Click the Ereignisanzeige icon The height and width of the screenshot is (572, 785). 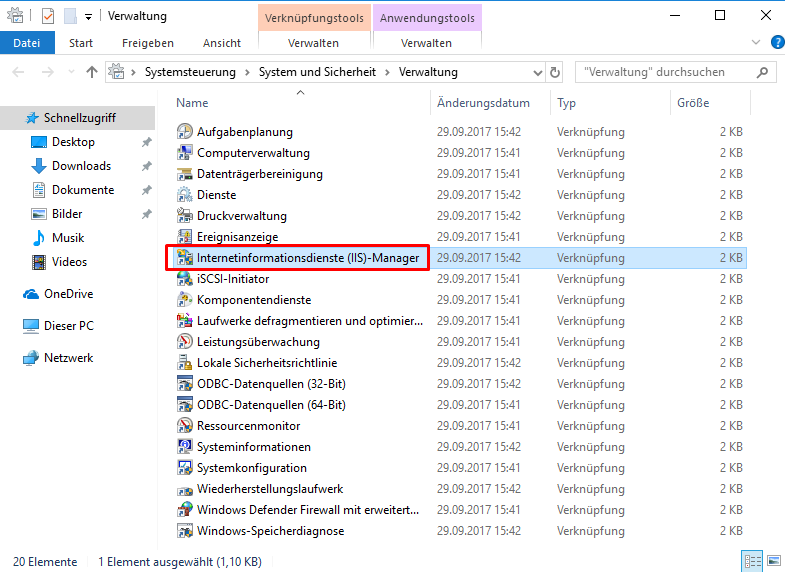185,237
